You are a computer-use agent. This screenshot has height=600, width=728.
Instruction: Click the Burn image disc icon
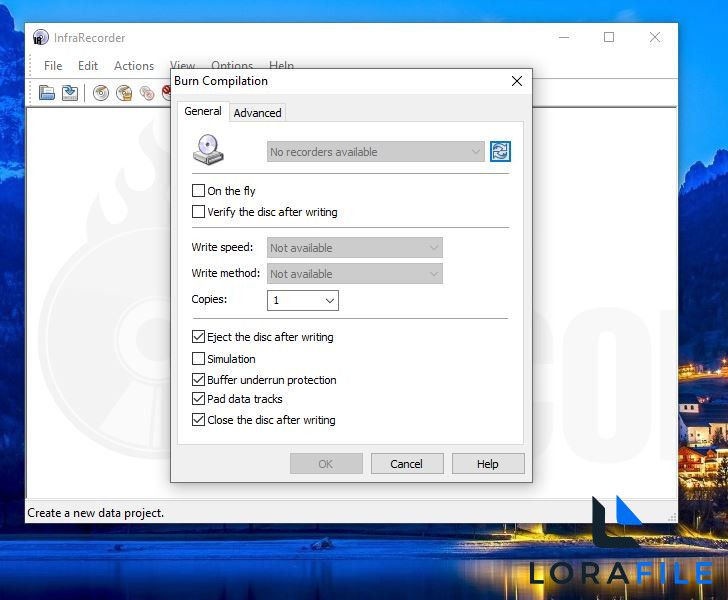tap(124, 93)
